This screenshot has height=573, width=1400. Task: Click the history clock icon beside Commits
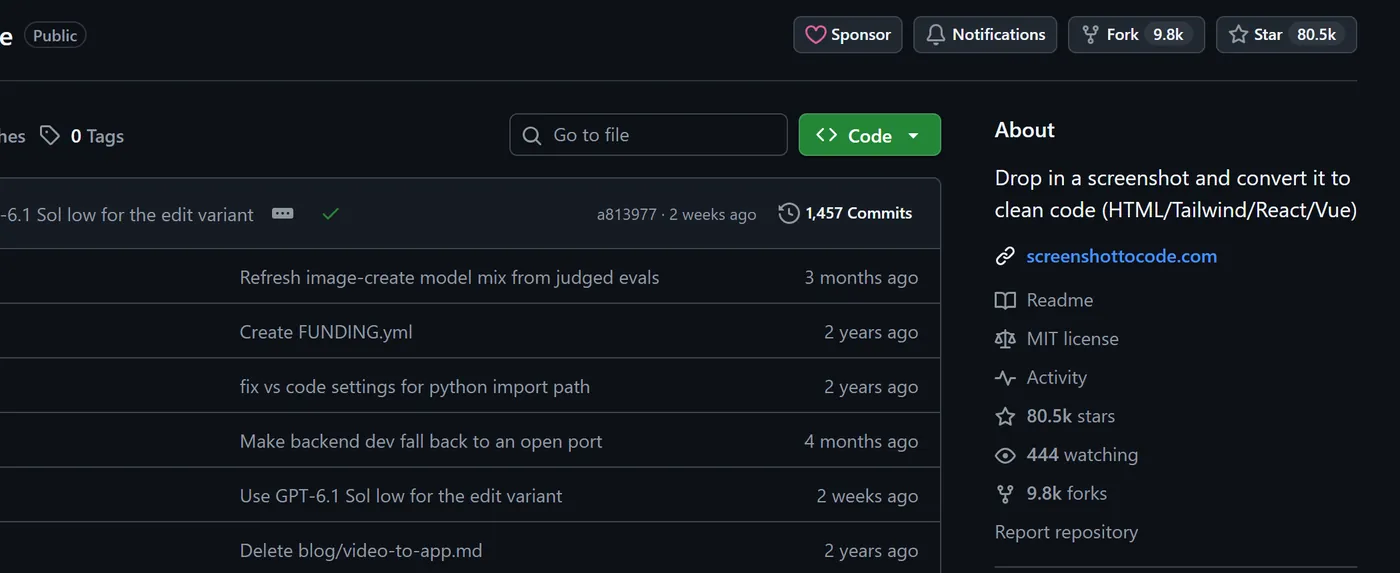789,213
